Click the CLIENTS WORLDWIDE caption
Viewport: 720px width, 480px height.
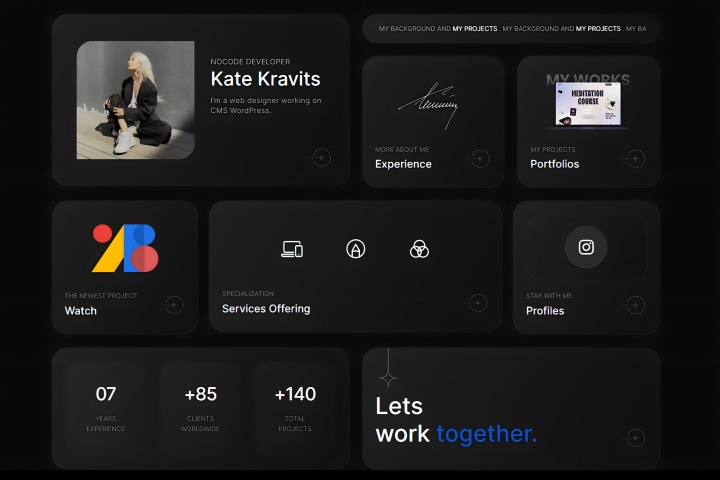pos(200,424)
